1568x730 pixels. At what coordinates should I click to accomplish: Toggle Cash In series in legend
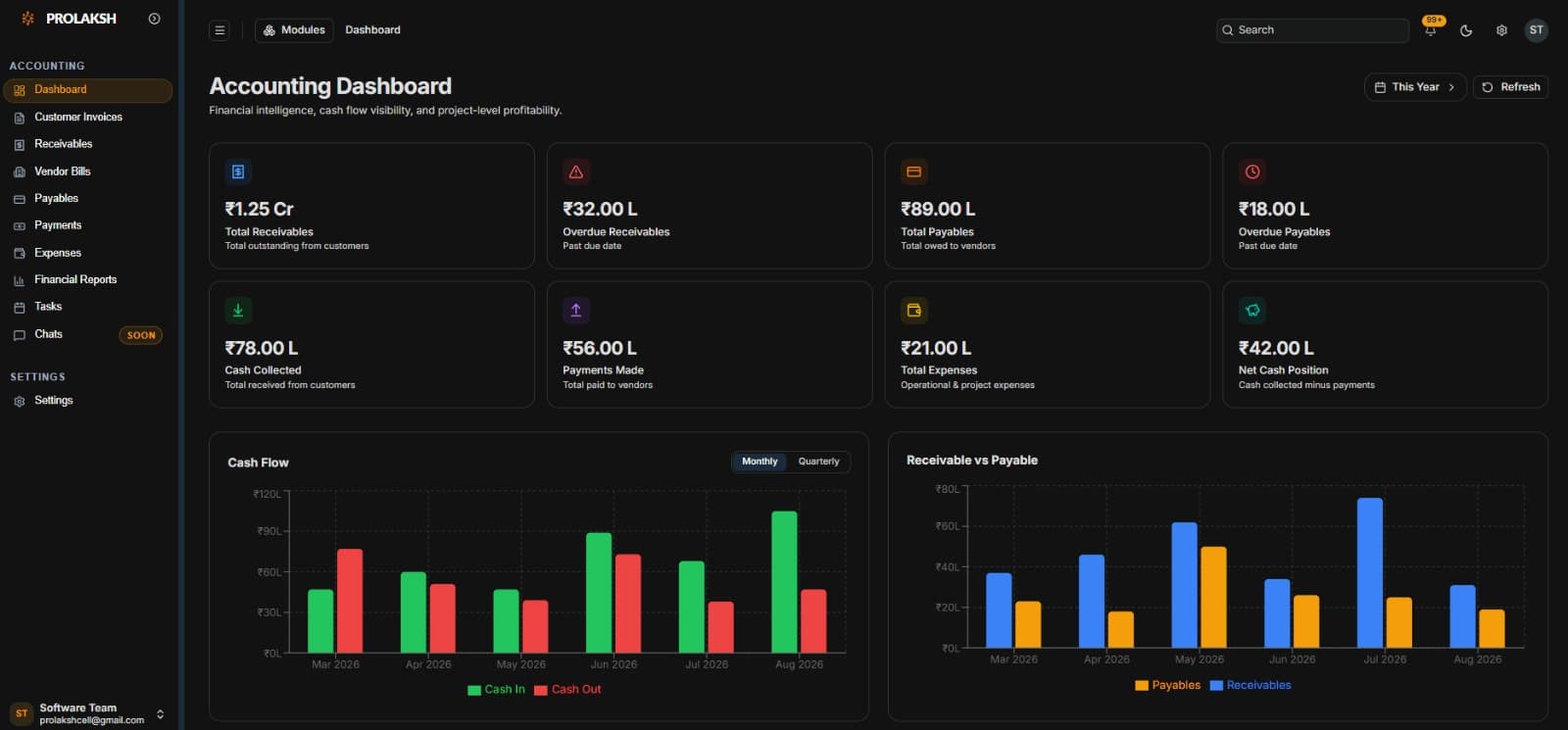pyautogui.click(x=496, y=690)
